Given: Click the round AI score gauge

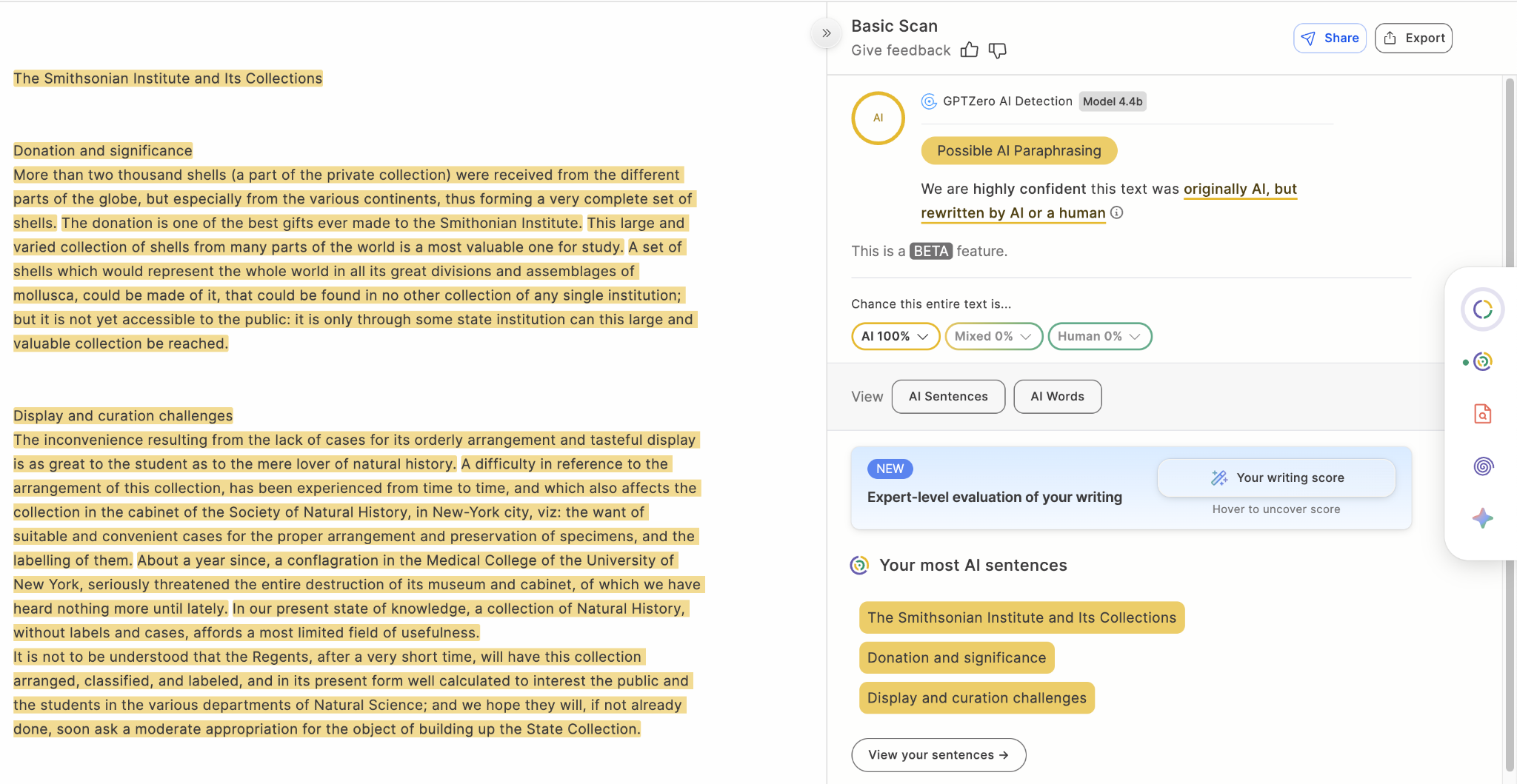Looking at the screenshot, I should (x=878, y=118).
